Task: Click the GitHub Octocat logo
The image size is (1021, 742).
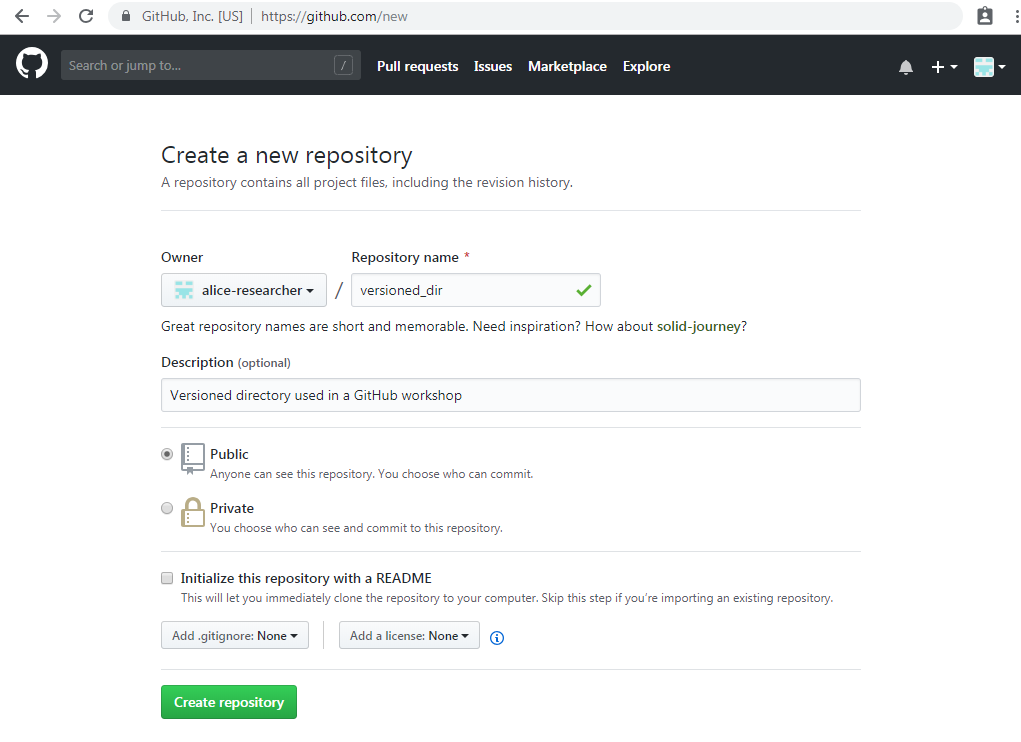Action: (x=31, y=64)
